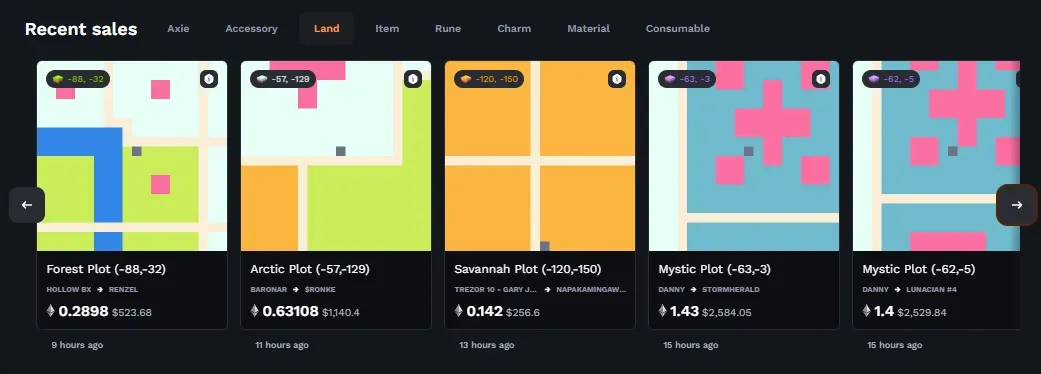Click seller name TREZOR 10 - GARY J...

click(x=496, y=290)
